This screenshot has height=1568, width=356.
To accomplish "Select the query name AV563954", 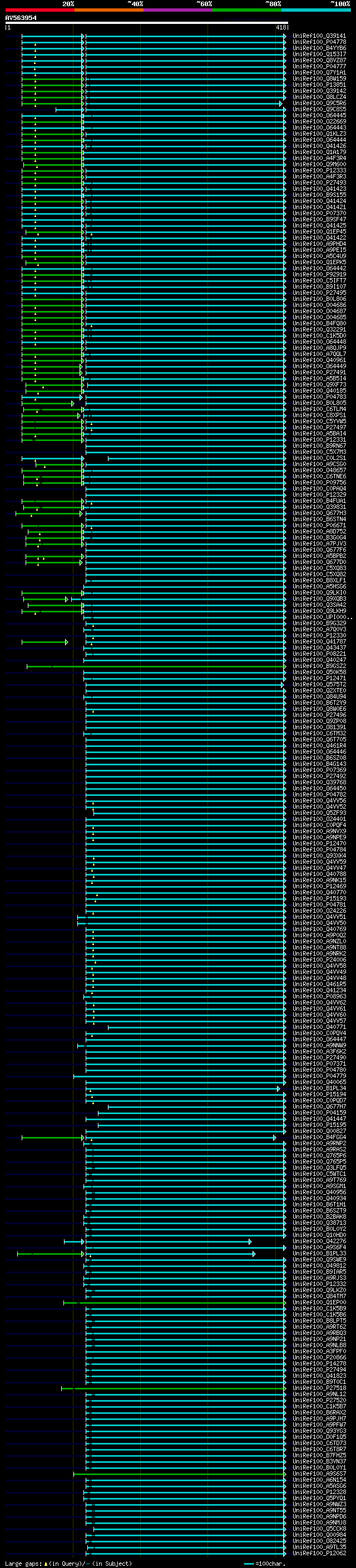I will coord(21,18).
